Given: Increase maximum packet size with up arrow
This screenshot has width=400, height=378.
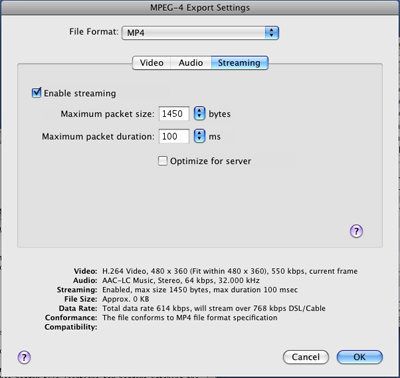Looking at the screenshot, I should (199, 110).
